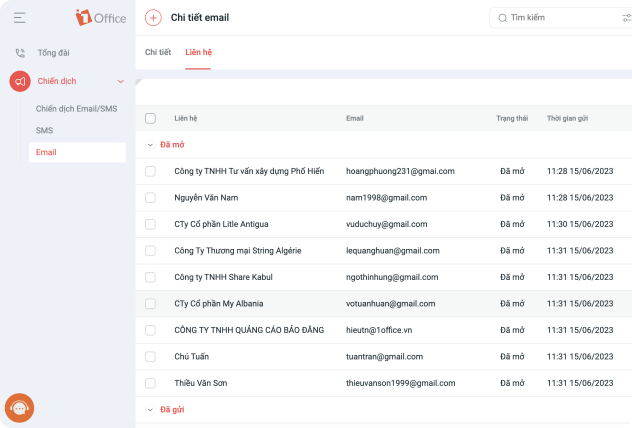Sort by the Email column header
The height and width of the screenshot is (428, 632).
pos(355,118)
